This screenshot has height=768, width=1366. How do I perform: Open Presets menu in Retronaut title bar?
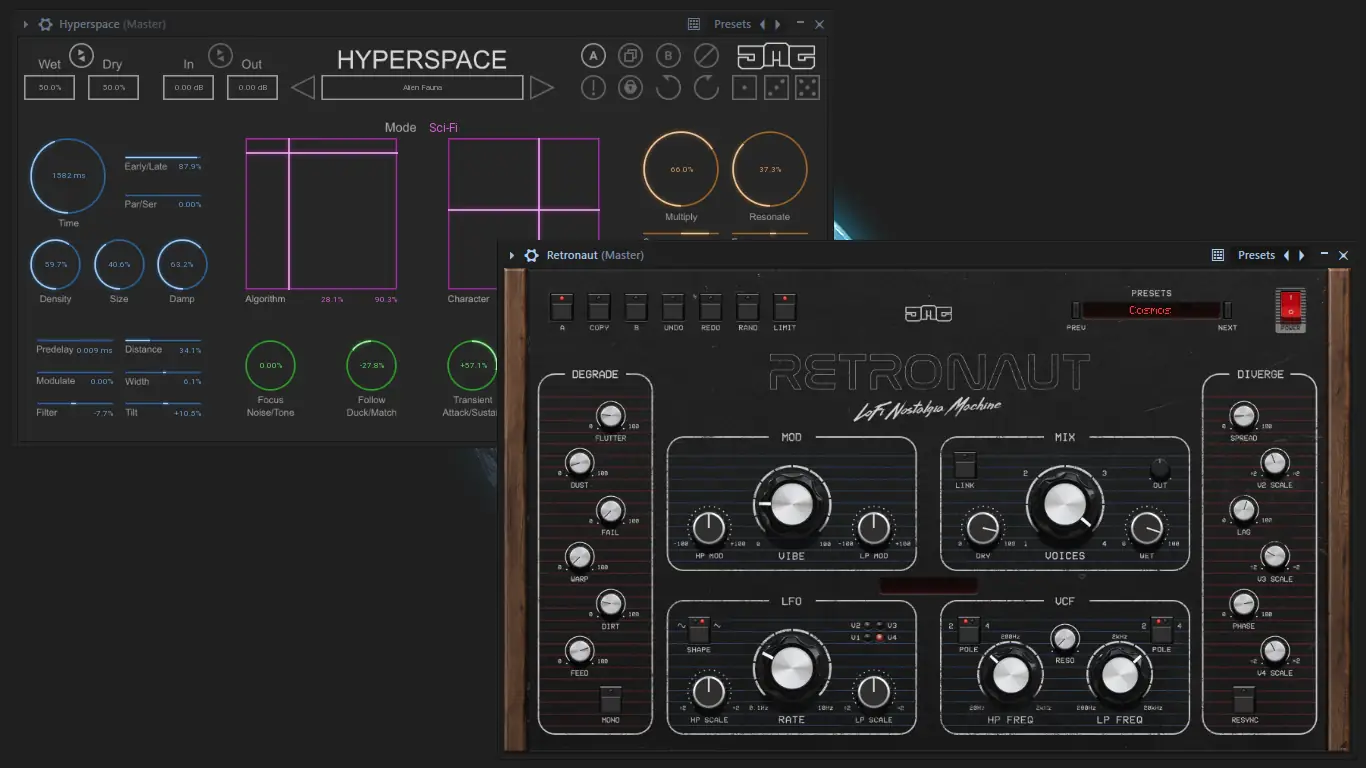click(x=1256, y=255)
